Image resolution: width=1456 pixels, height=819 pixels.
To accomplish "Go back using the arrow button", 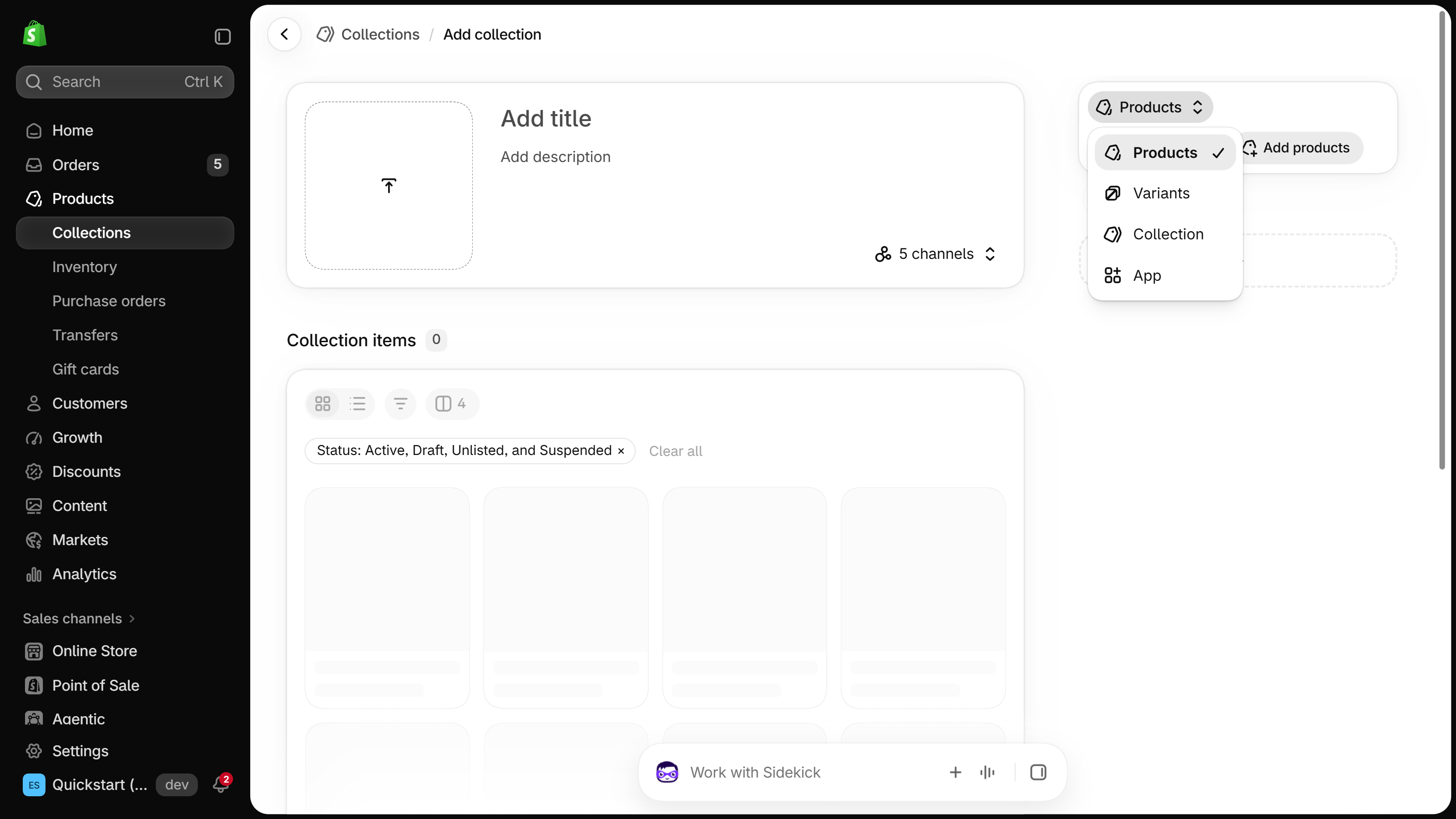I will tap(284, 35).
